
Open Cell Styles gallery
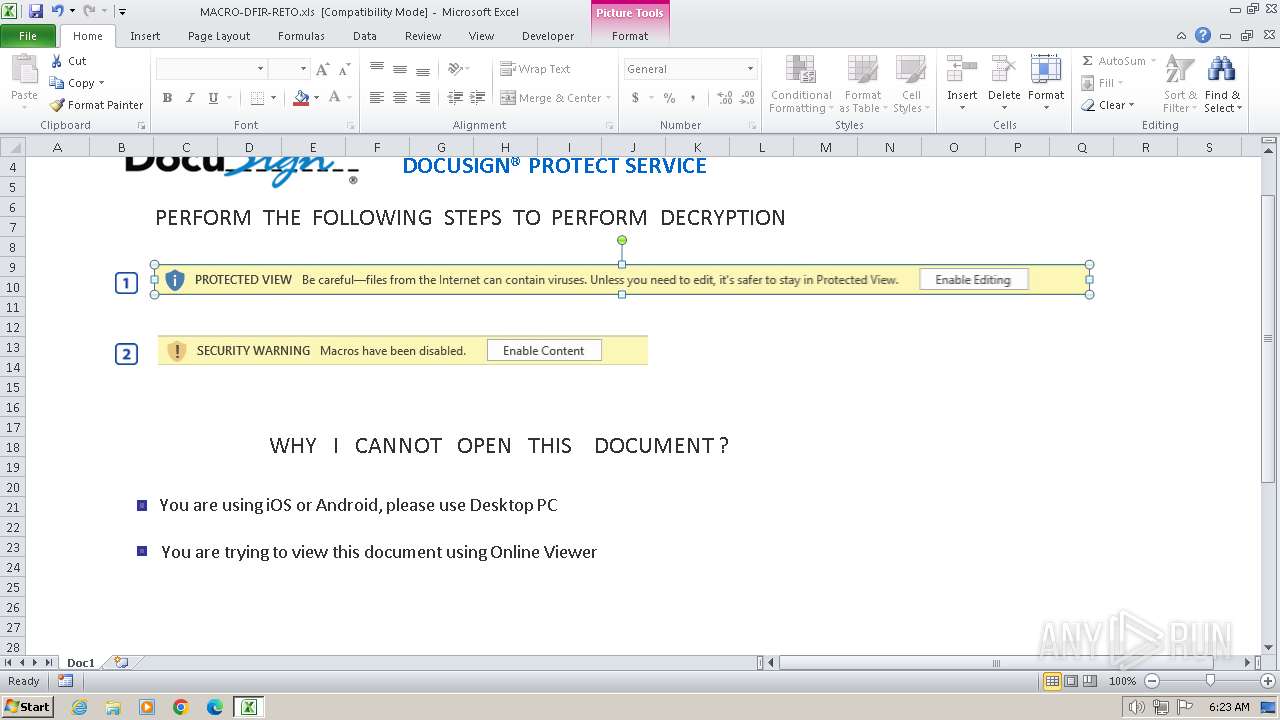pyautogui.click(x=910, y=84)
